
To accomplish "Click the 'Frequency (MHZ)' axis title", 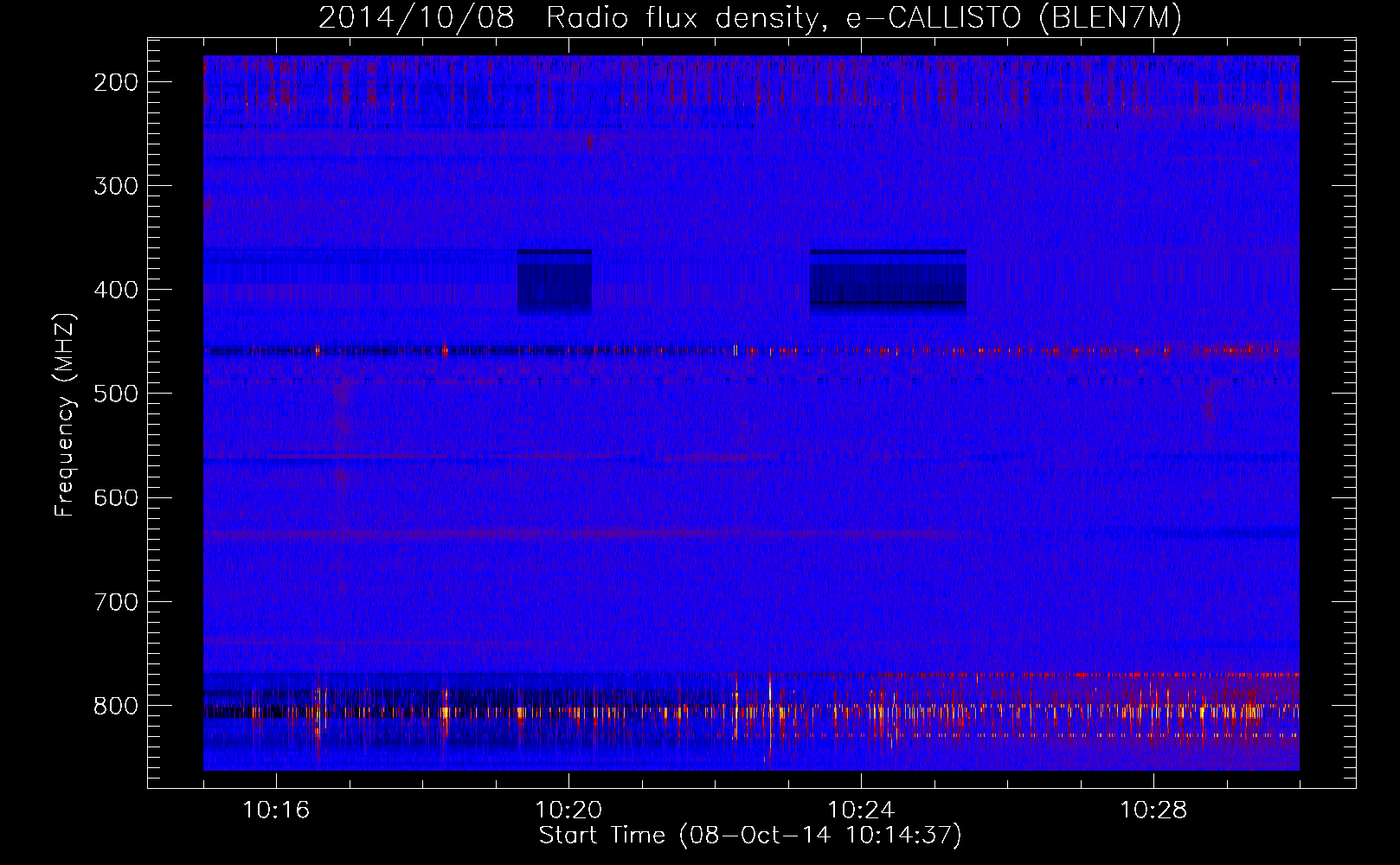I will point(65,415).
